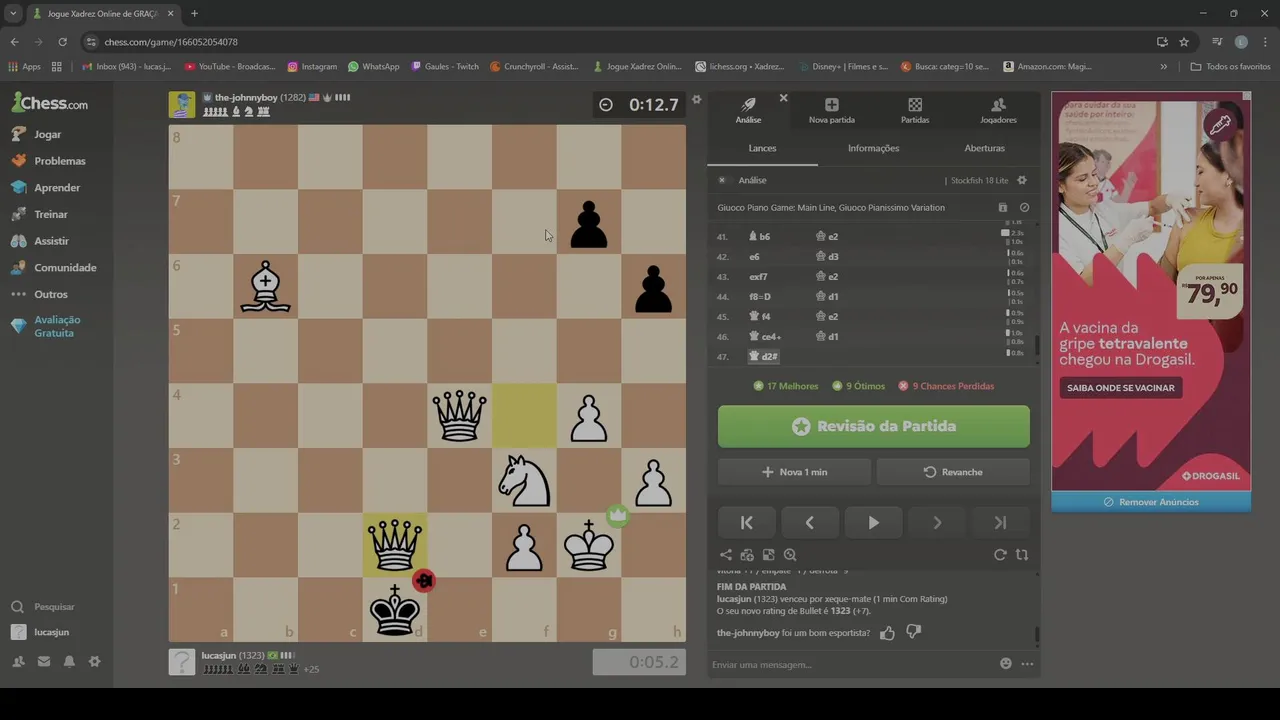
Task: Flip the board with arrows icon
Action: point(1022,555)
